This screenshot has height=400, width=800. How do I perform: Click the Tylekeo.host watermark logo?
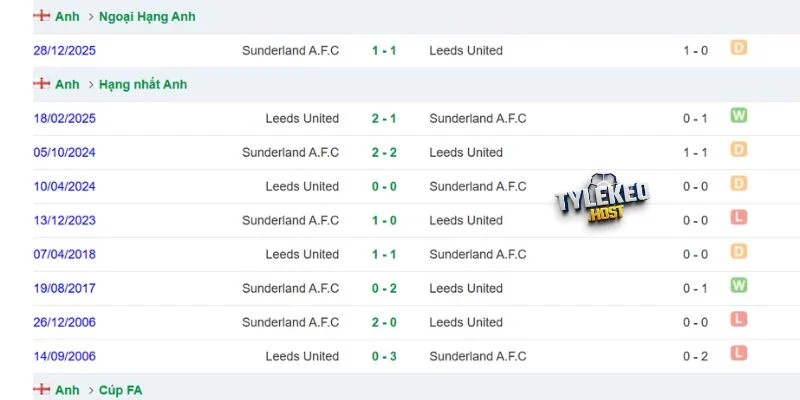click(602, 199)
